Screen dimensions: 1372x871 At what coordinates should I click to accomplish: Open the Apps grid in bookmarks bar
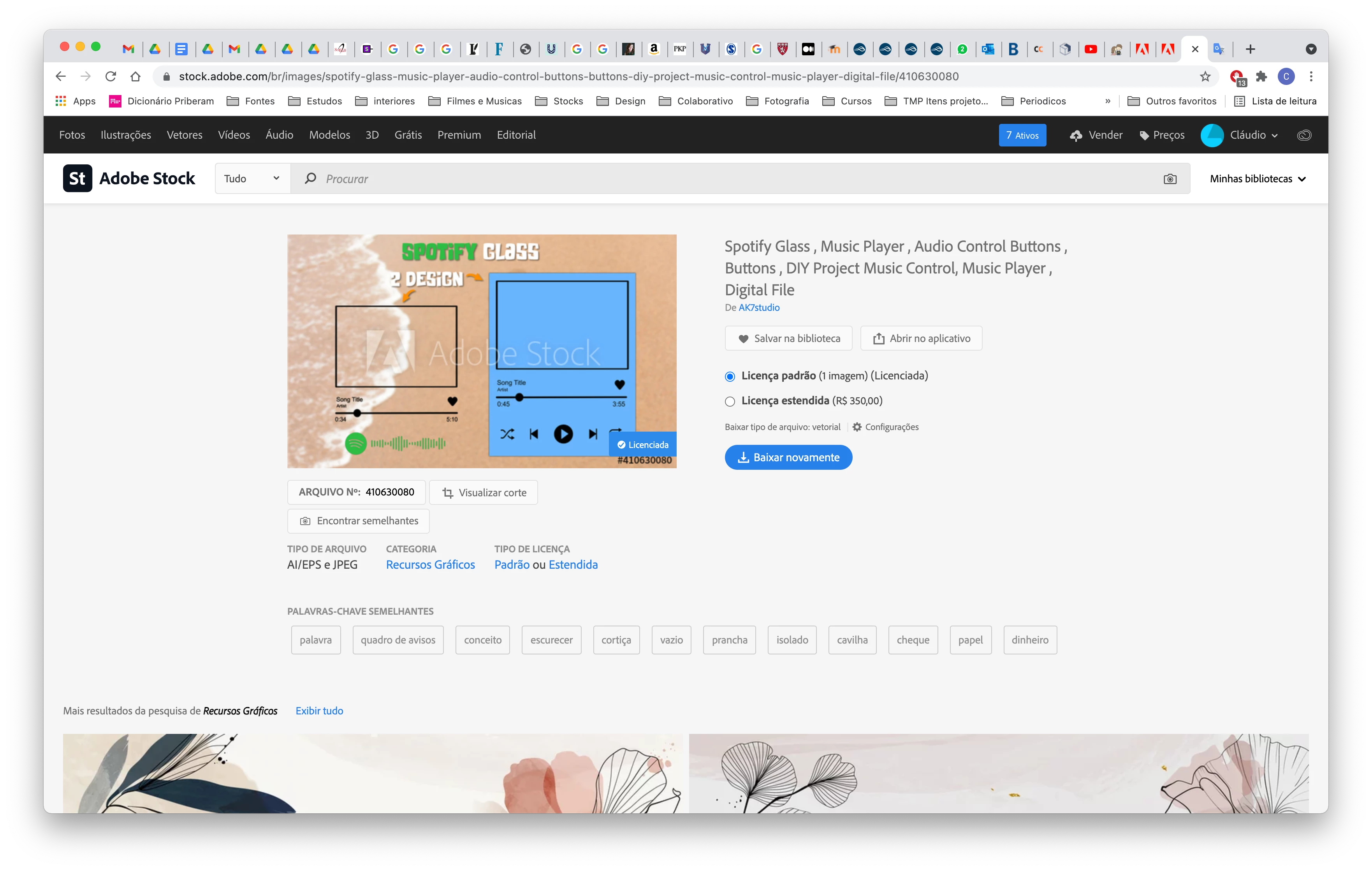click(61, 101)
